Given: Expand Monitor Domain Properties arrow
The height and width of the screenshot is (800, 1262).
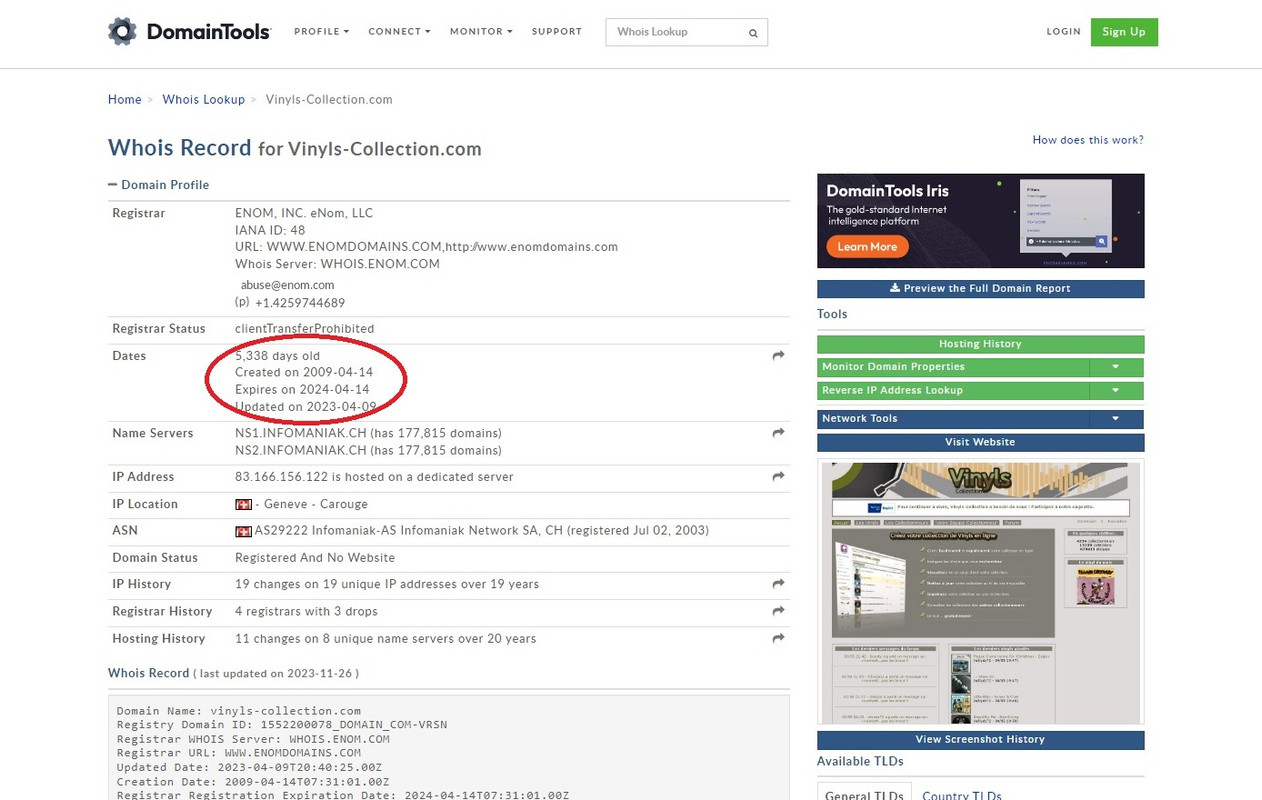Looking at the screenshot, I should pos(1116,367).
